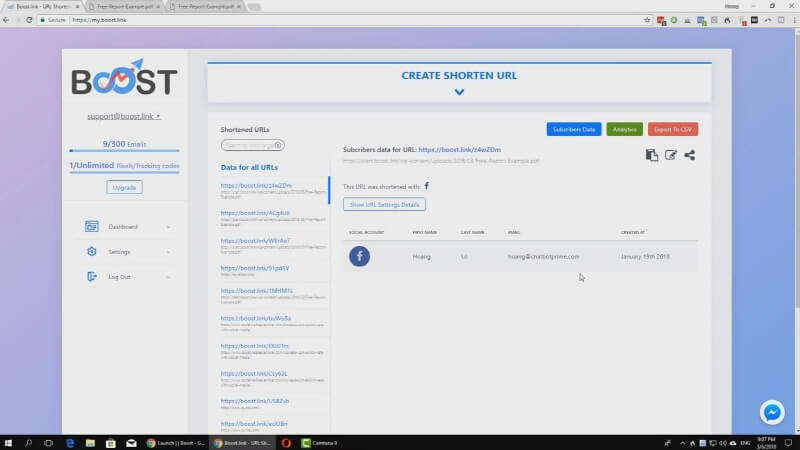The image size is (800, 450).
Task: Launch Edge browser from taskbar
Action: pyautogui.click(x=70, y=443)
